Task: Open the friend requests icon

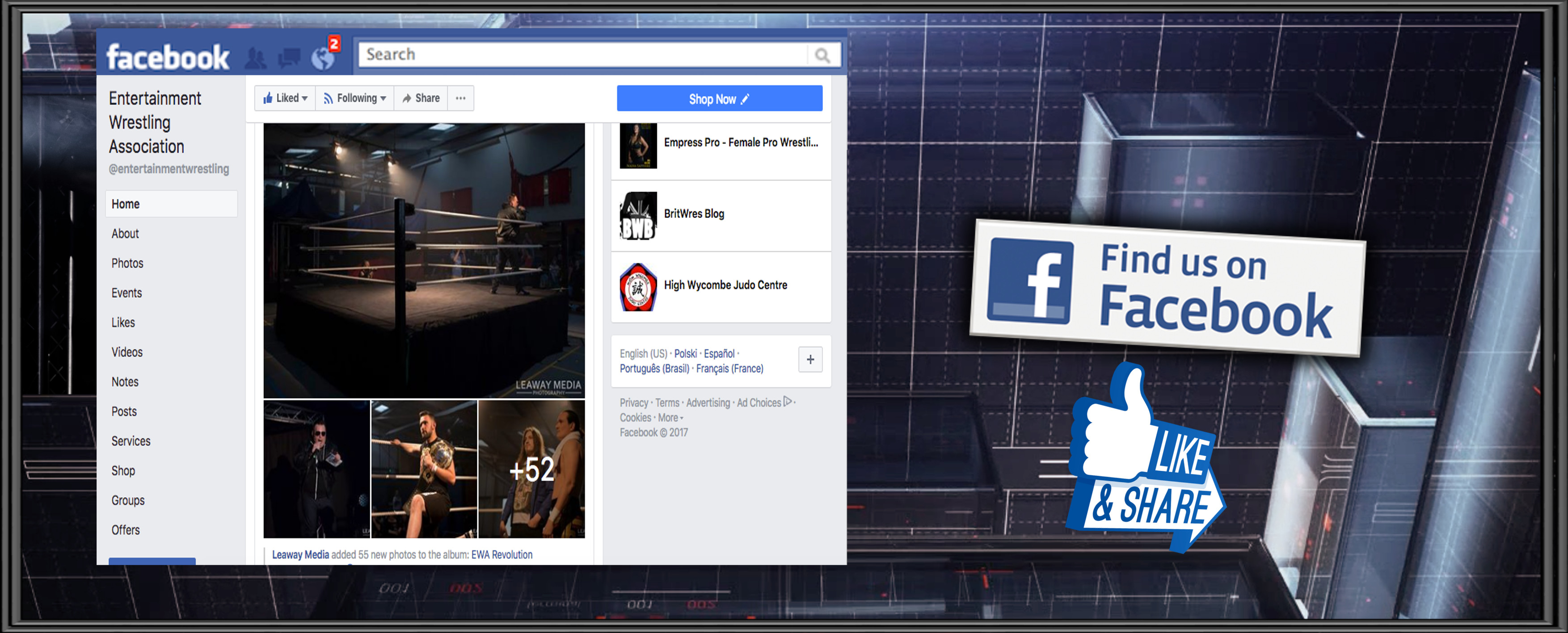Action: pos(256,59)
